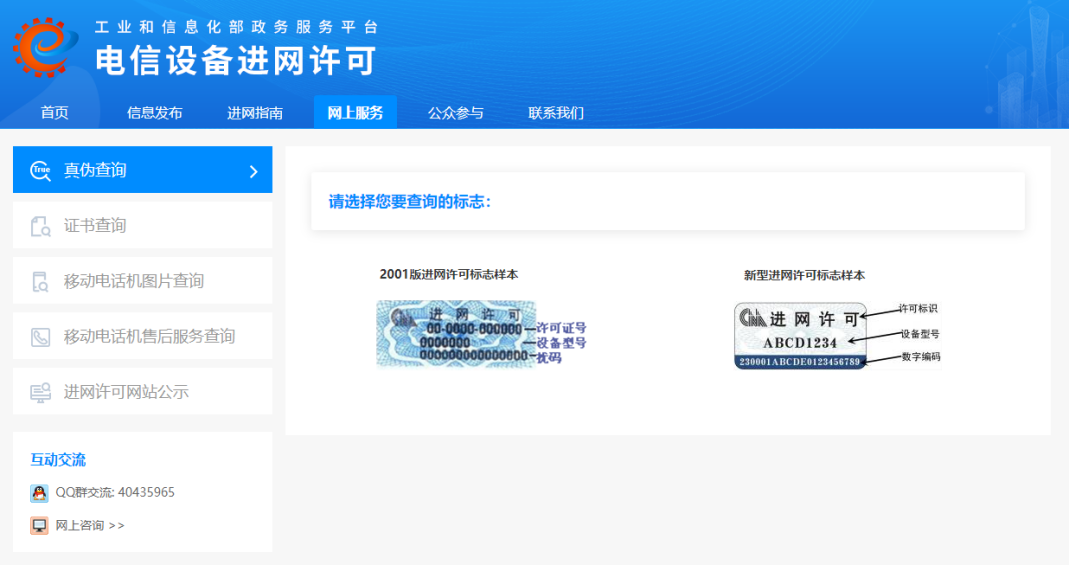Click the 证书查询 document search icon
The height and width of the screenshot is (565, 1069).
point(40,226)
